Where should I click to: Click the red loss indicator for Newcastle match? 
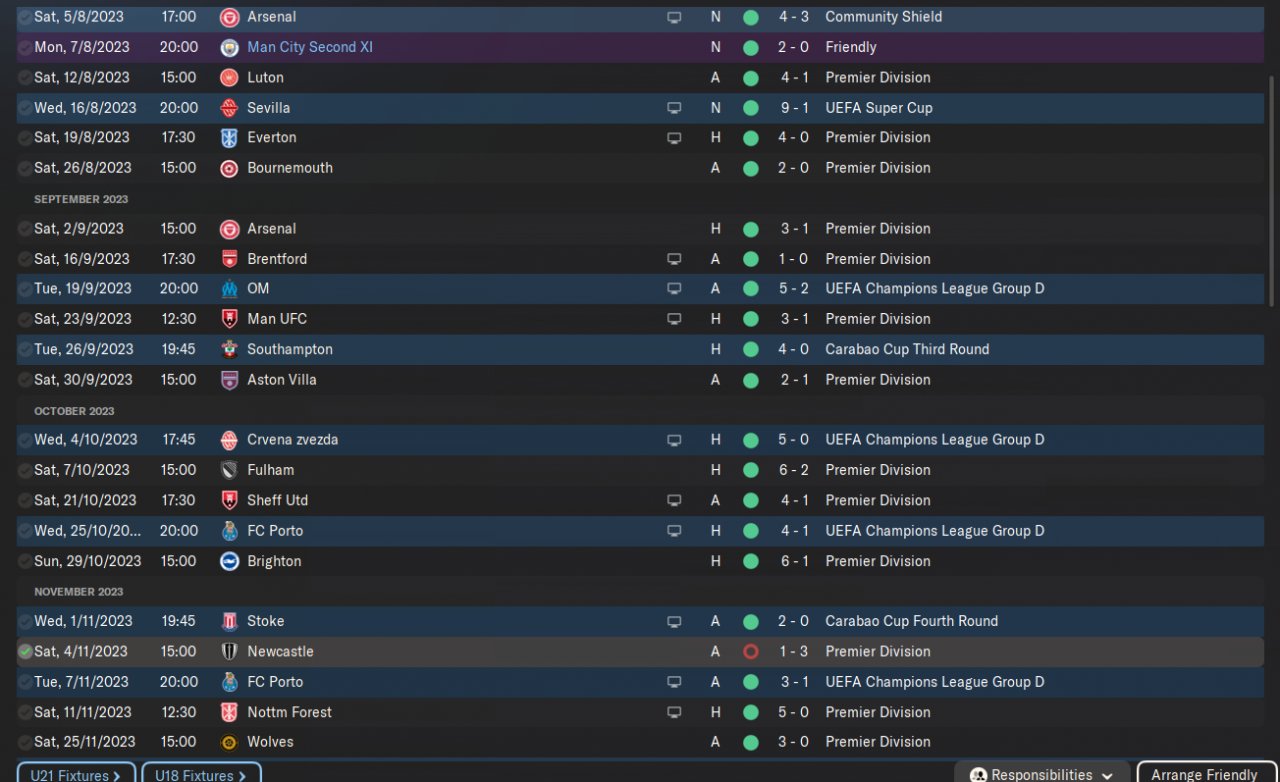pyautogui.click(x=750, y=652)
